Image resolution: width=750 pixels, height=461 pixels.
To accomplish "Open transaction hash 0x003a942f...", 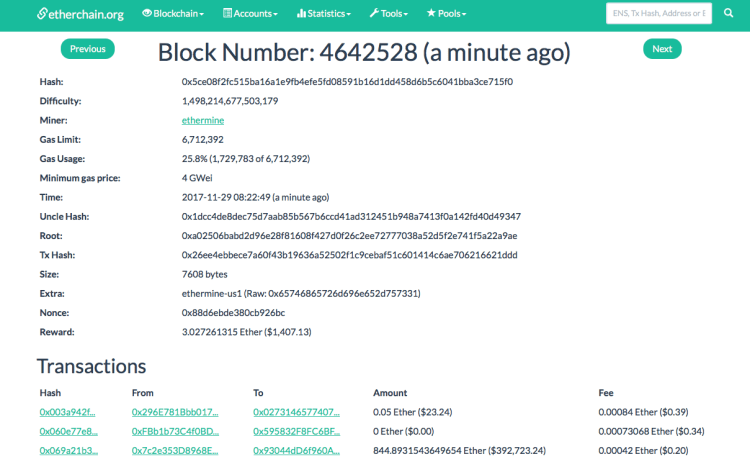I will point(67,412).
